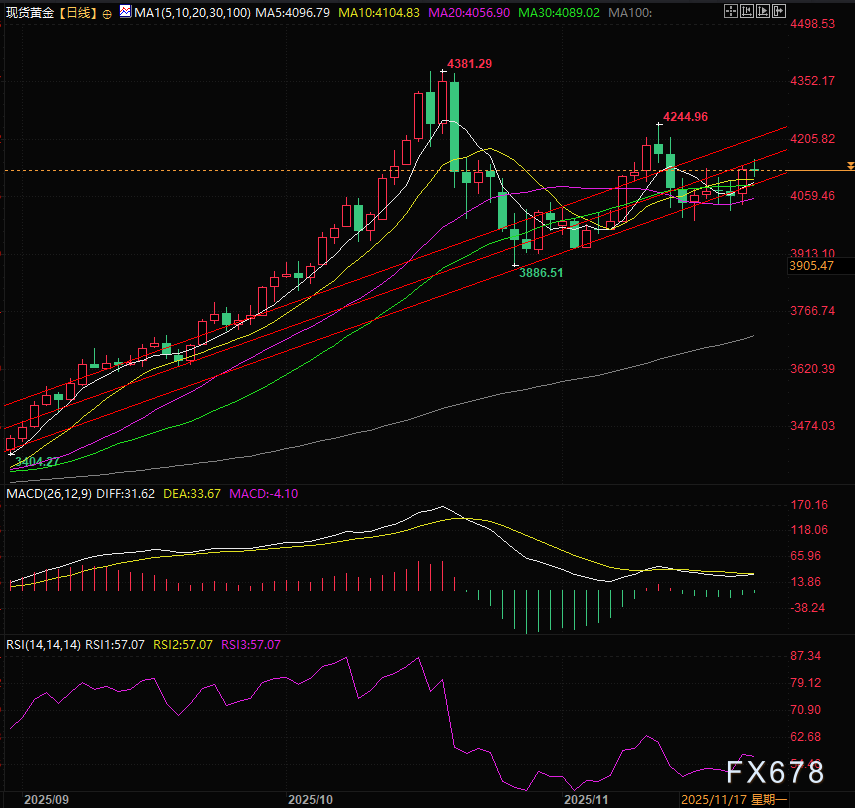Click the chart indicator icon before MA1
This screenshot has width=855, height=808.
pos(124,13)
